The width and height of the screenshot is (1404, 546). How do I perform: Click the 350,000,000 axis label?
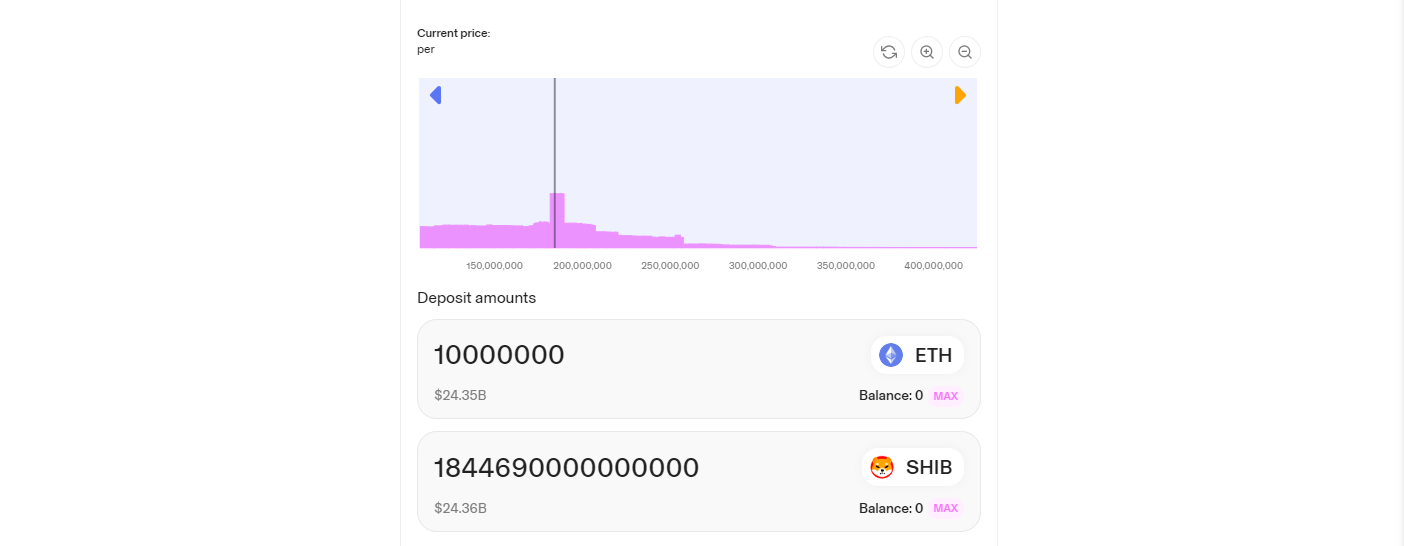pyautogui.click(x=846, y=266)
